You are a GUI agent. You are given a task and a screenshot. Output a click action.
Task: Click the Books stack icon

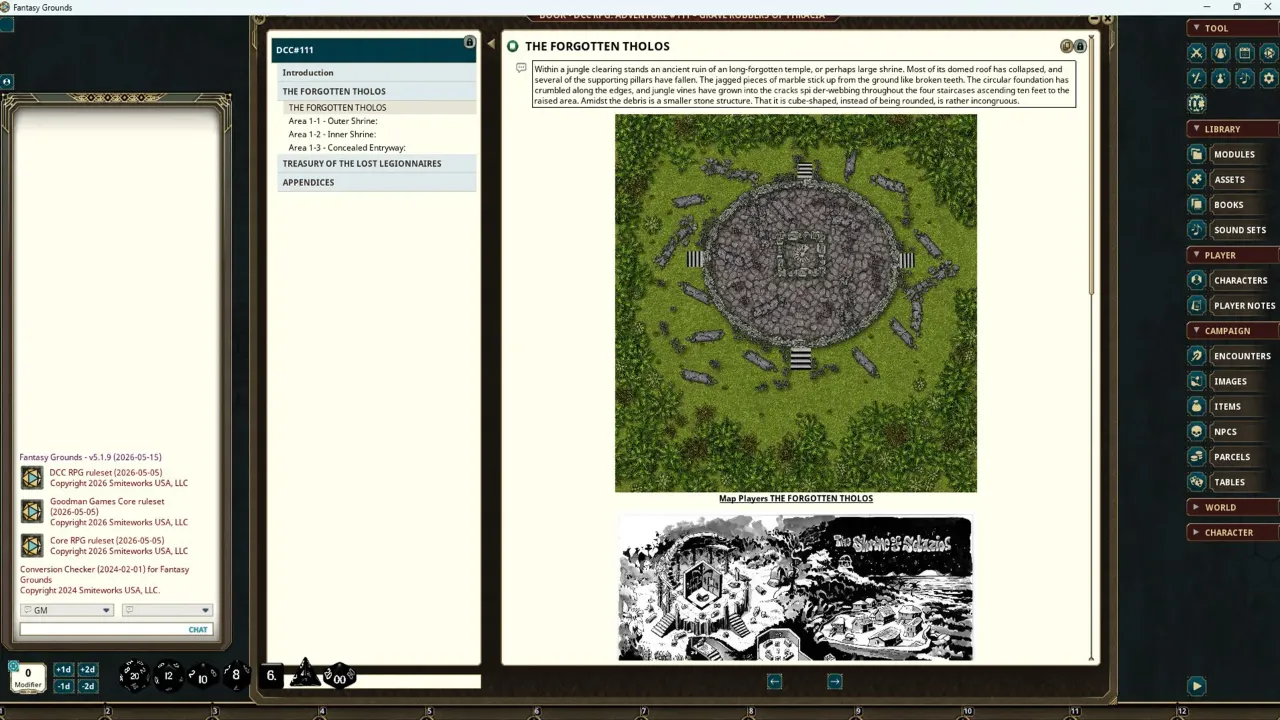[x=1197, y=204]
